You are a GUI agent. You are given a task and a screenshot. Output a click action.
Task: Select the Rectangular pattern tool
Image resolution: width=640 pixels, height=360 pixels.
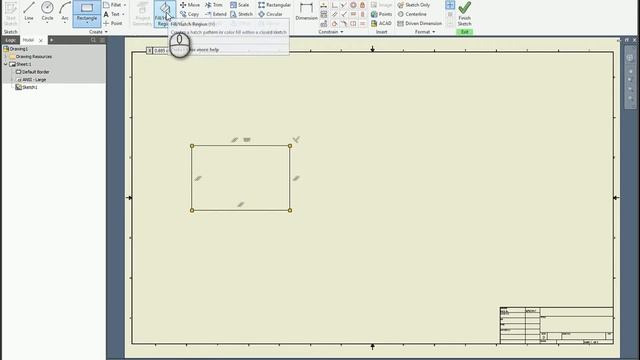click(x=274, y=5)
